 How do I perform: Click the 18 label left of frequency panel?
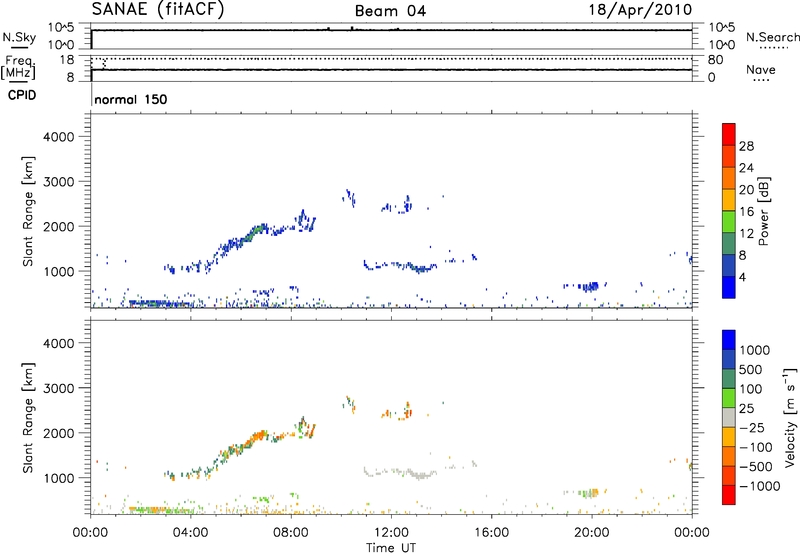[x=67, y=60]
